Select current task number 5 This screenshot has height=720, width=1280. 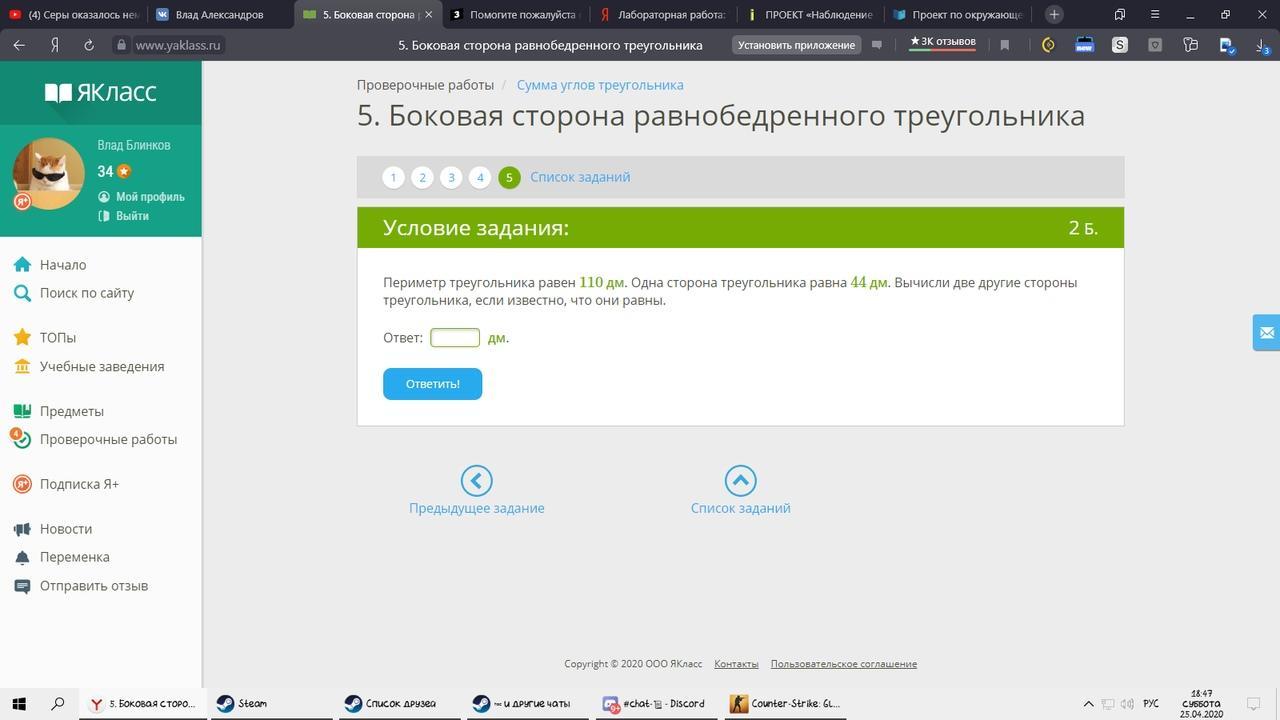click(509, 177)
